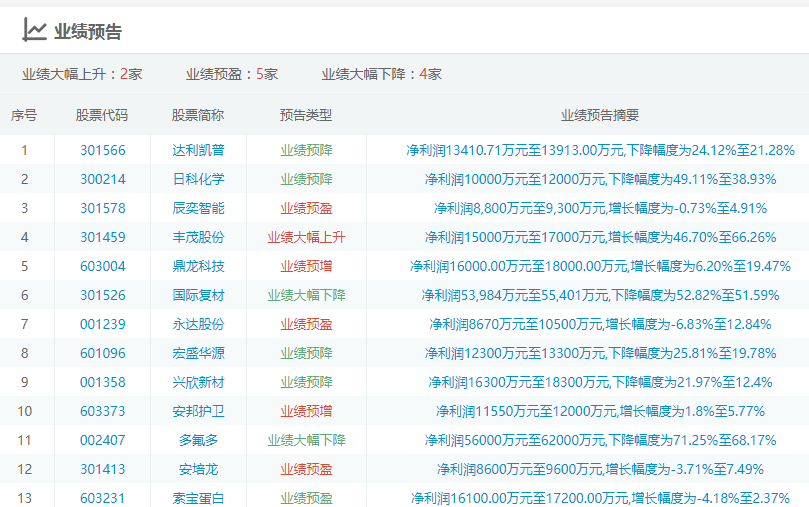Open stock code 001358
The image size is (809, 507).
[103, 382]
